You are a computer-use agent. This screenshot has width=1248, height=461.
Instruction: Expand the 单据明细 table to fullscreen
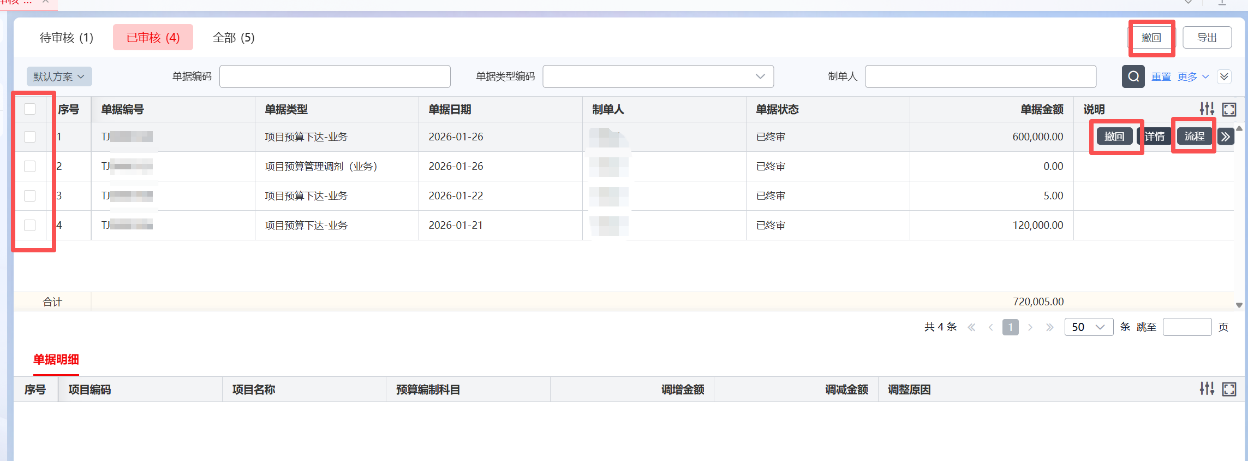point(1229,389)
